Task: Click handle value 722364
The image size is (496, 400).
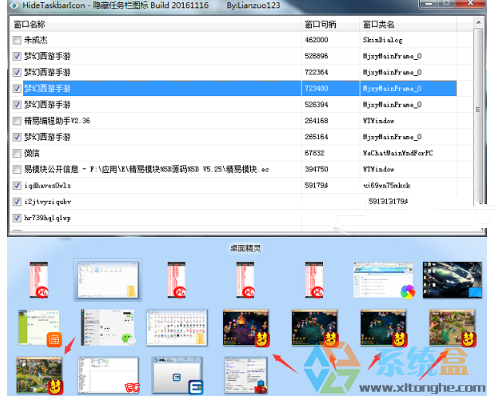Action: coord(316,72)
